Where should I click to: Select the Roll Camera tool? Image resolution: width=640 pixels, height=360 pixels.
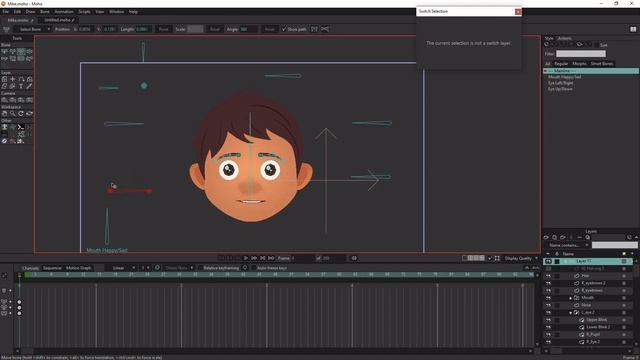pos(21,100)
